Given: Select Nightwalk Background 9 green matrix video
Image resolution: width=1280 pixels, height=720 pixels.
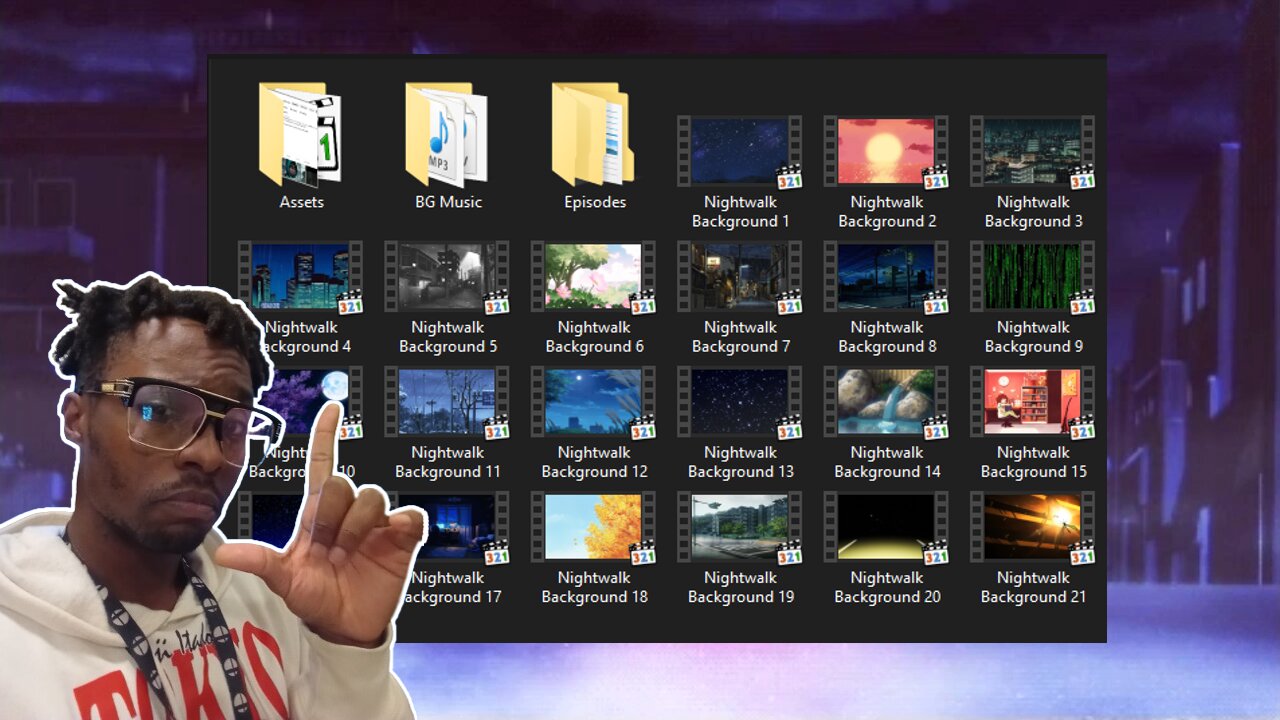Looking at the screenshot, I should [x=1033, y=276].
